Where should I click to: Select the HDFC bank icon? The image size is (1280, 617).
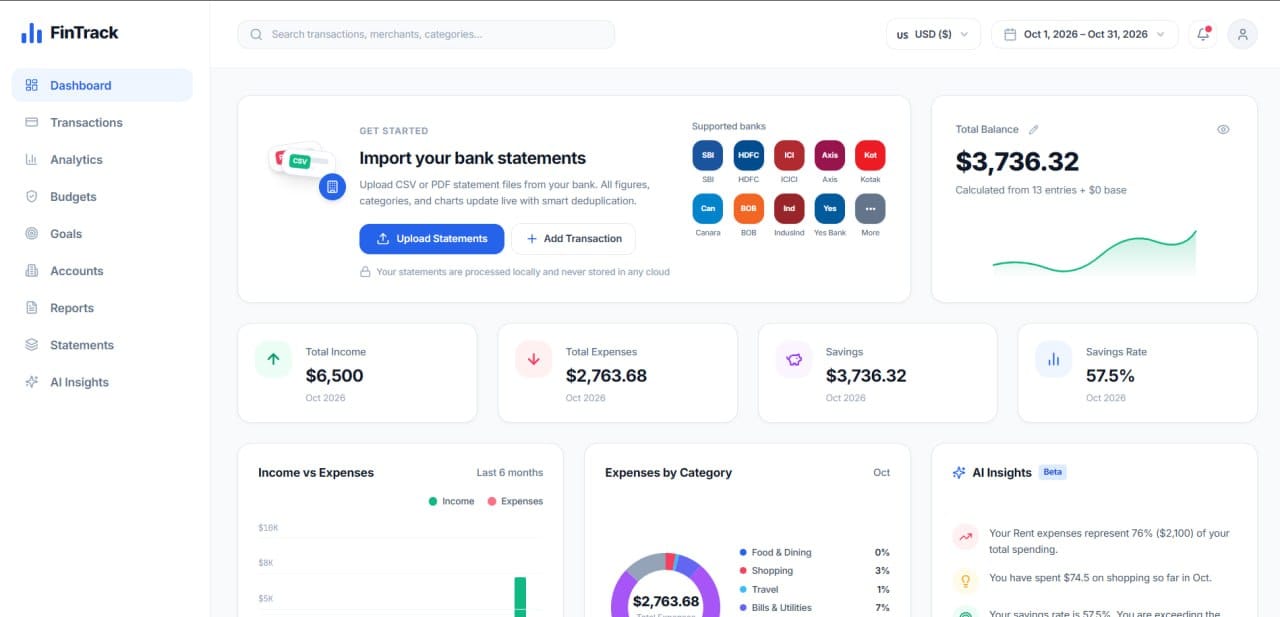coord(748,155)
